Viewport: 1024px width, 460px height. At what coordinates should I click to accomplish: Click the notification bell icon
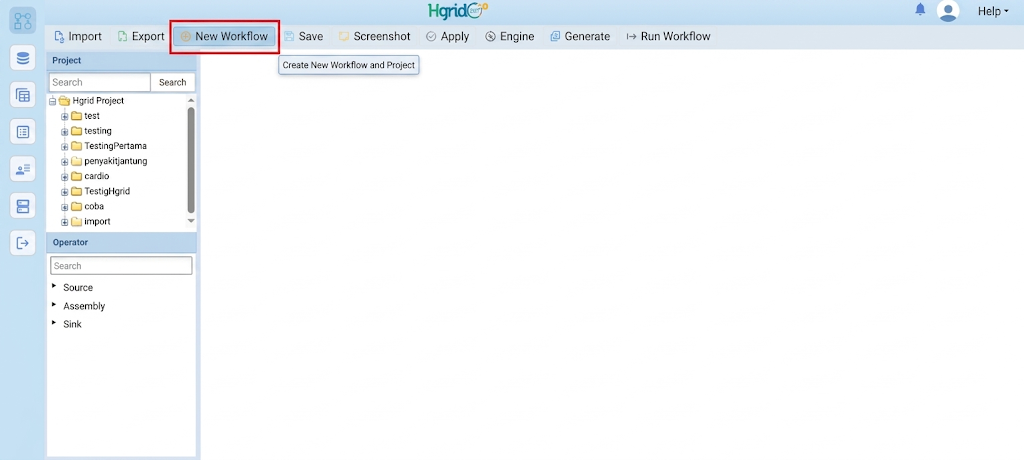point(920,9)
